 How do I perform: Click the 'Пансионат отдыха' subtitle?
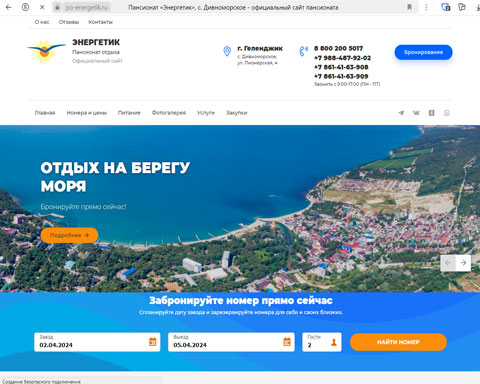coord(96,52)
